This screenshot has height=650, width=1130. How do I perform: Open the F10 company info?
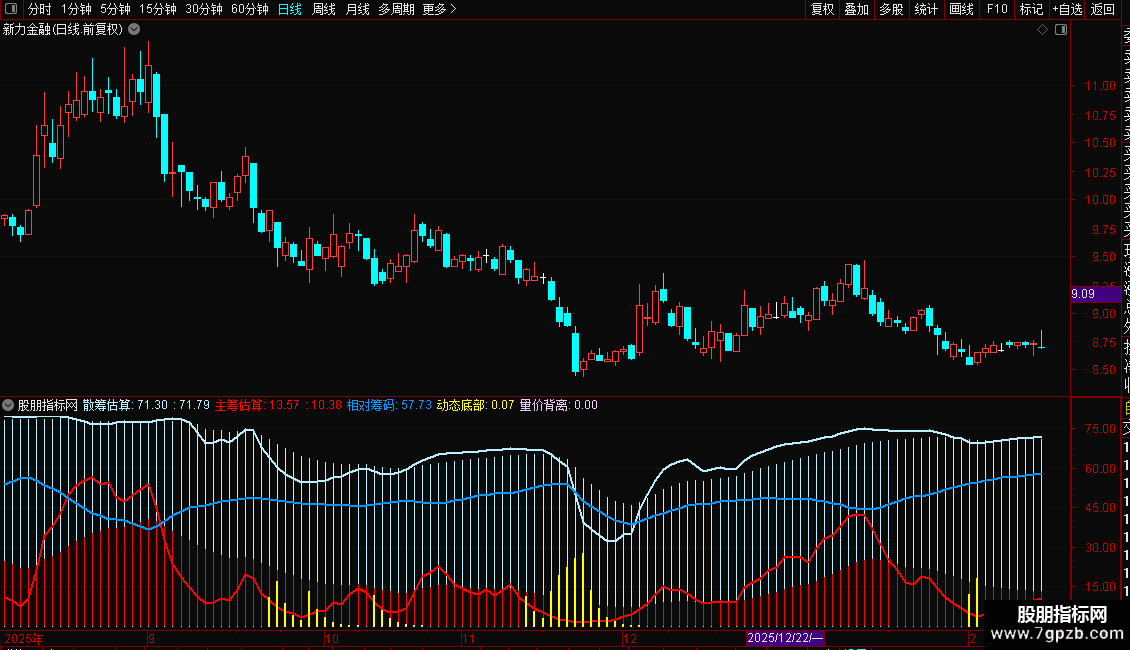(x=997, y=9)
